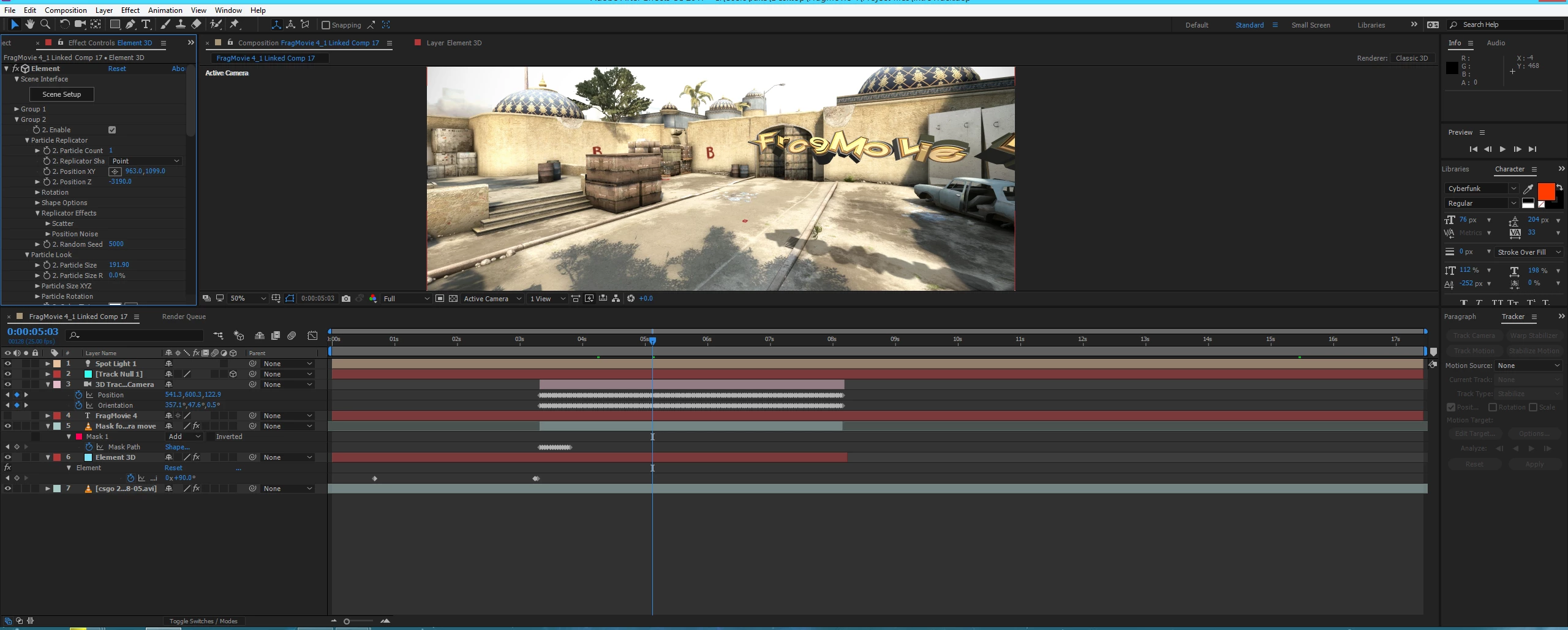Viewport: 1568px width, 630px height.
Task: Toggle the 2. Enable checkbox
Action: (x=112, y=130)
